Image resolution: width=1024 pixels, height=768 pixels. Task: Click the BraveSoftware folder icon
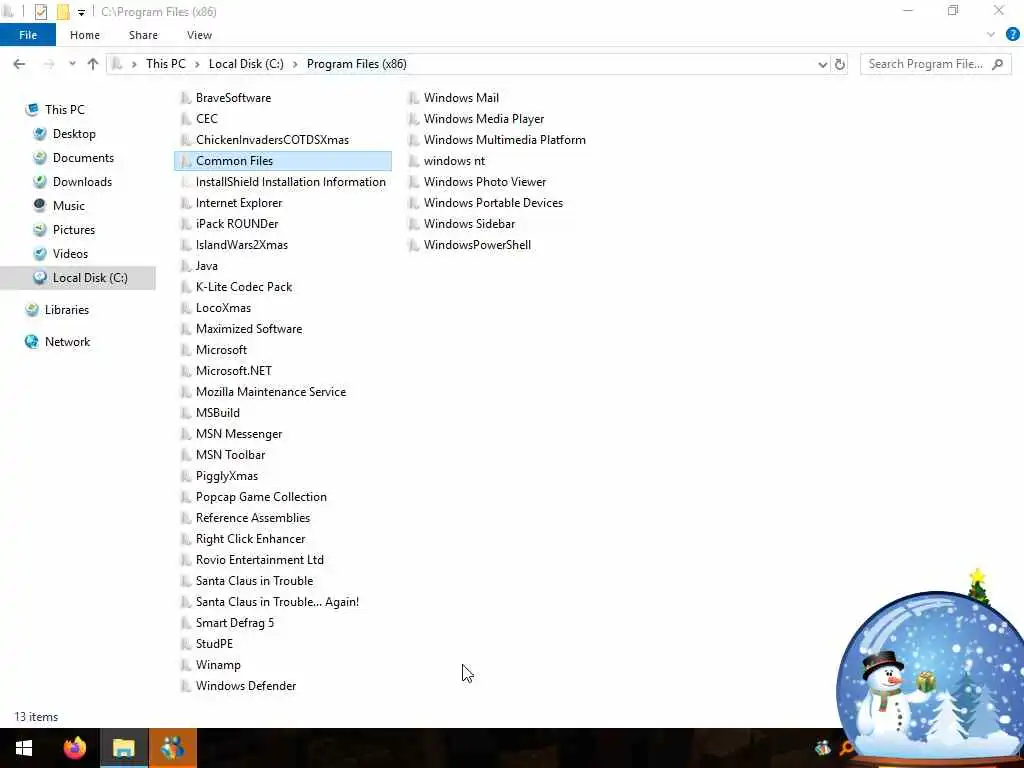pyautogui.click(x=186, y=98)
